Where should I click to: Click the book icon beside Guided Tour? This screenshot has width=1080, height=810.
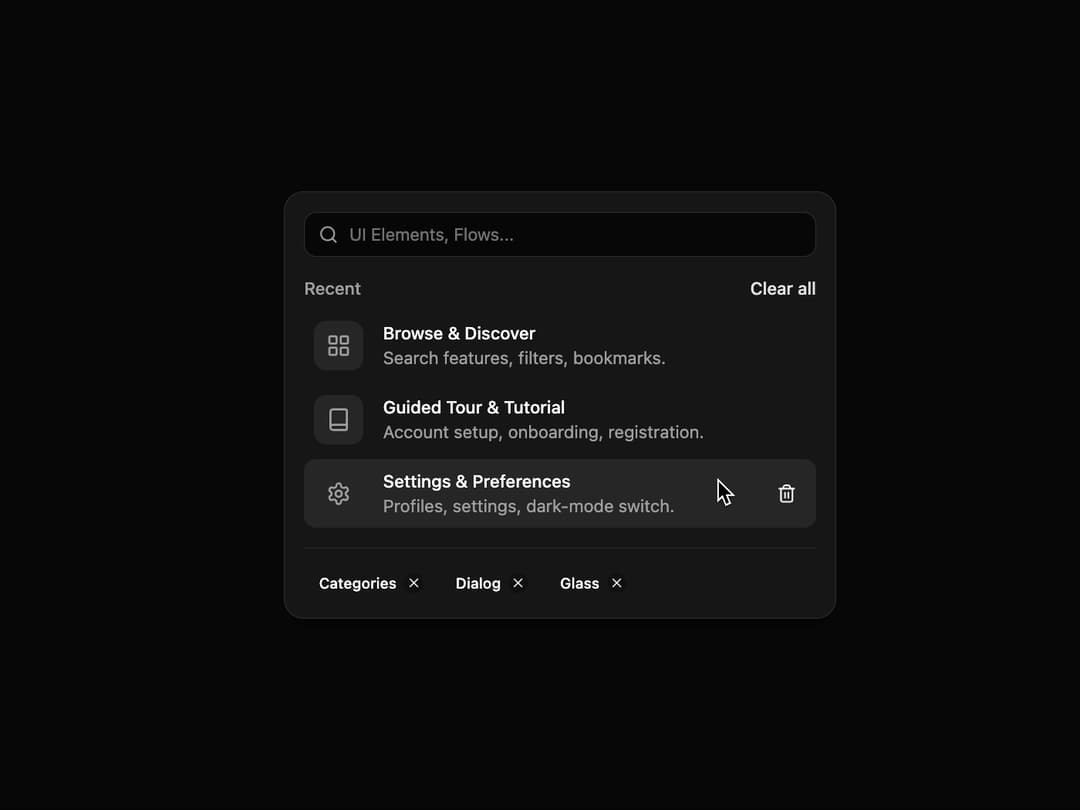338,419
